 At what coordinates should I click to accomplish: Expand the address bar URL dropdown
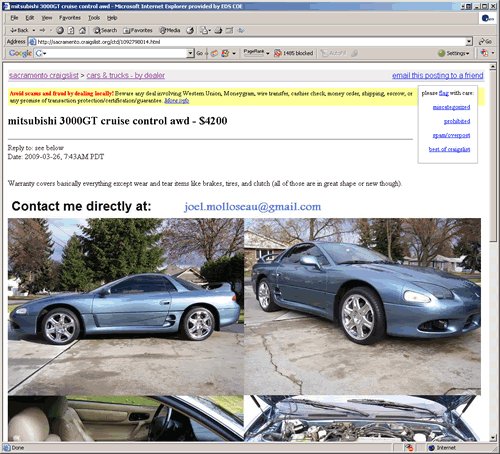(x=469, y=42)
